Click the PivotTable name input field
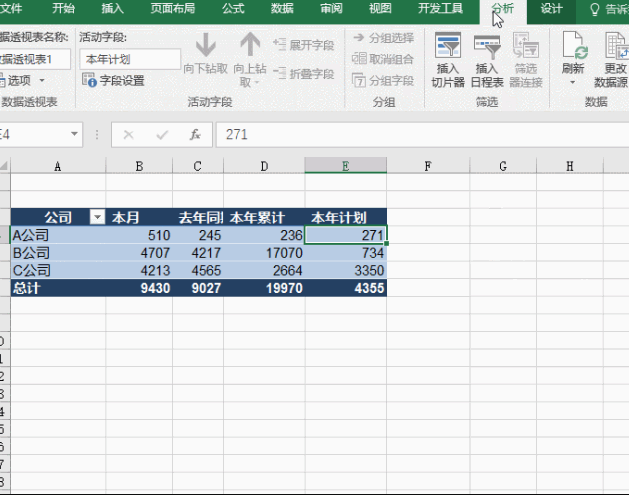The image size is (629, 495). click(35, 59)
